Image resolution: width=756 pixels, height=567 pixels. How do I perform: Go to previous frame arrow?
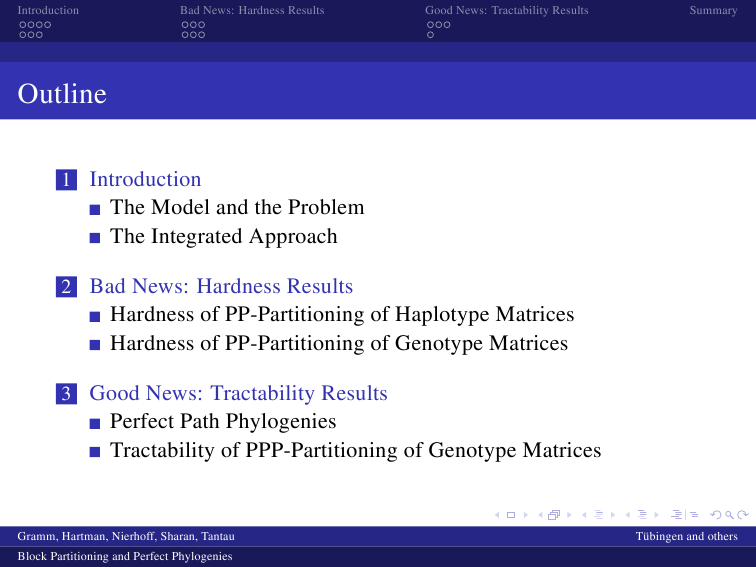(x=540, y=515)
